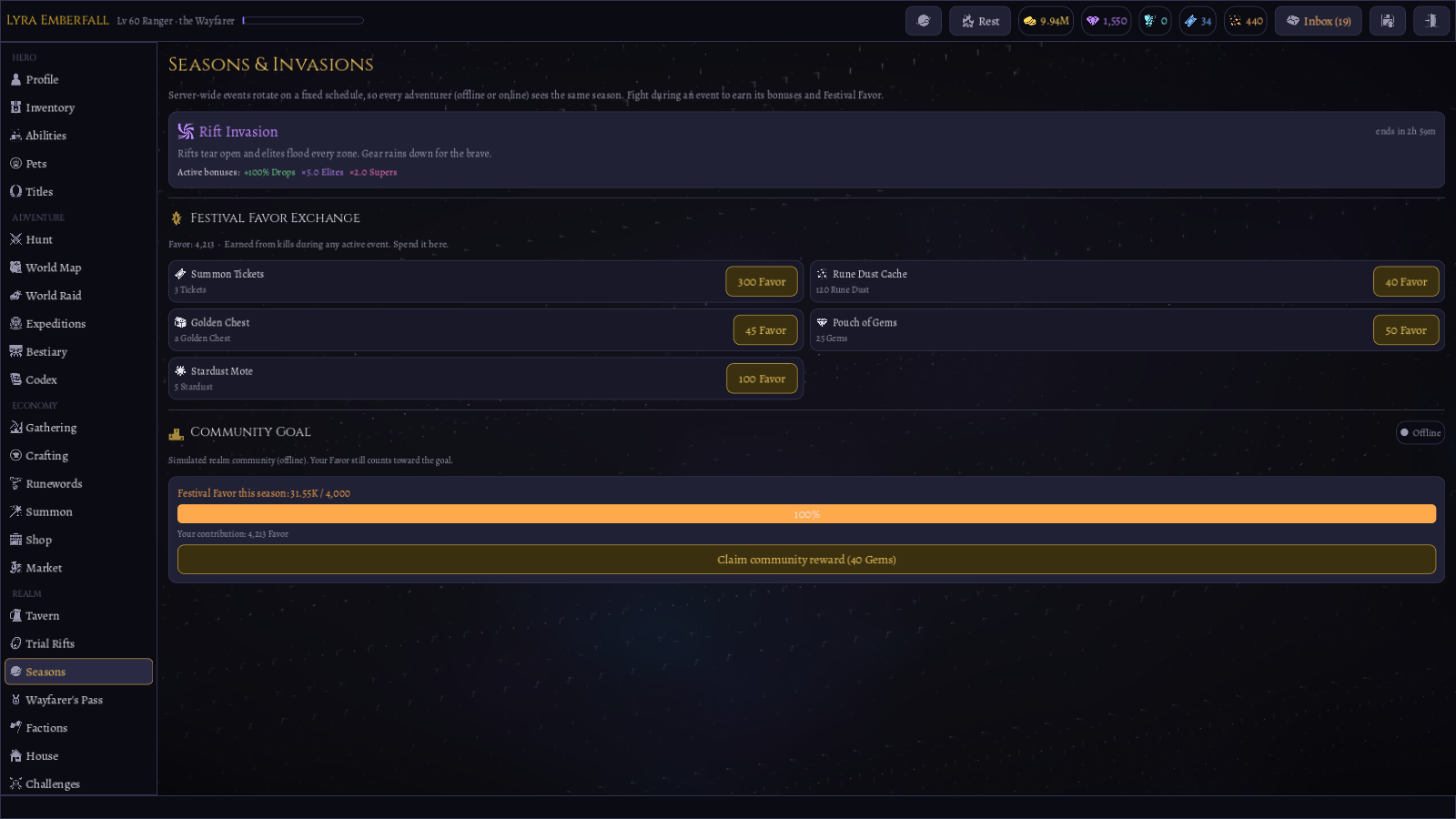Click the community goal 100% progress bar
The height and width of the screenshot is (819, 1456).
coord(806,514)
